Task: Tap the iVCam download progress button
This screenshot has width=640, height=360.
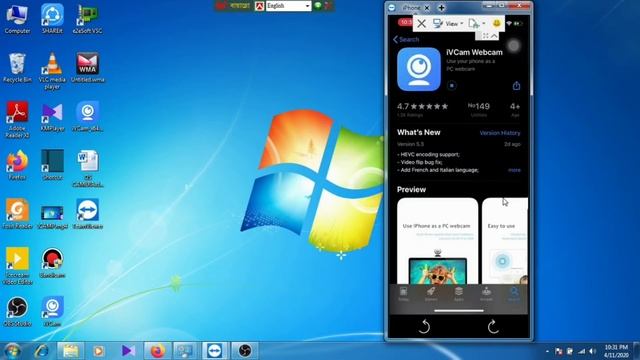Action: (x=451, y=86)
